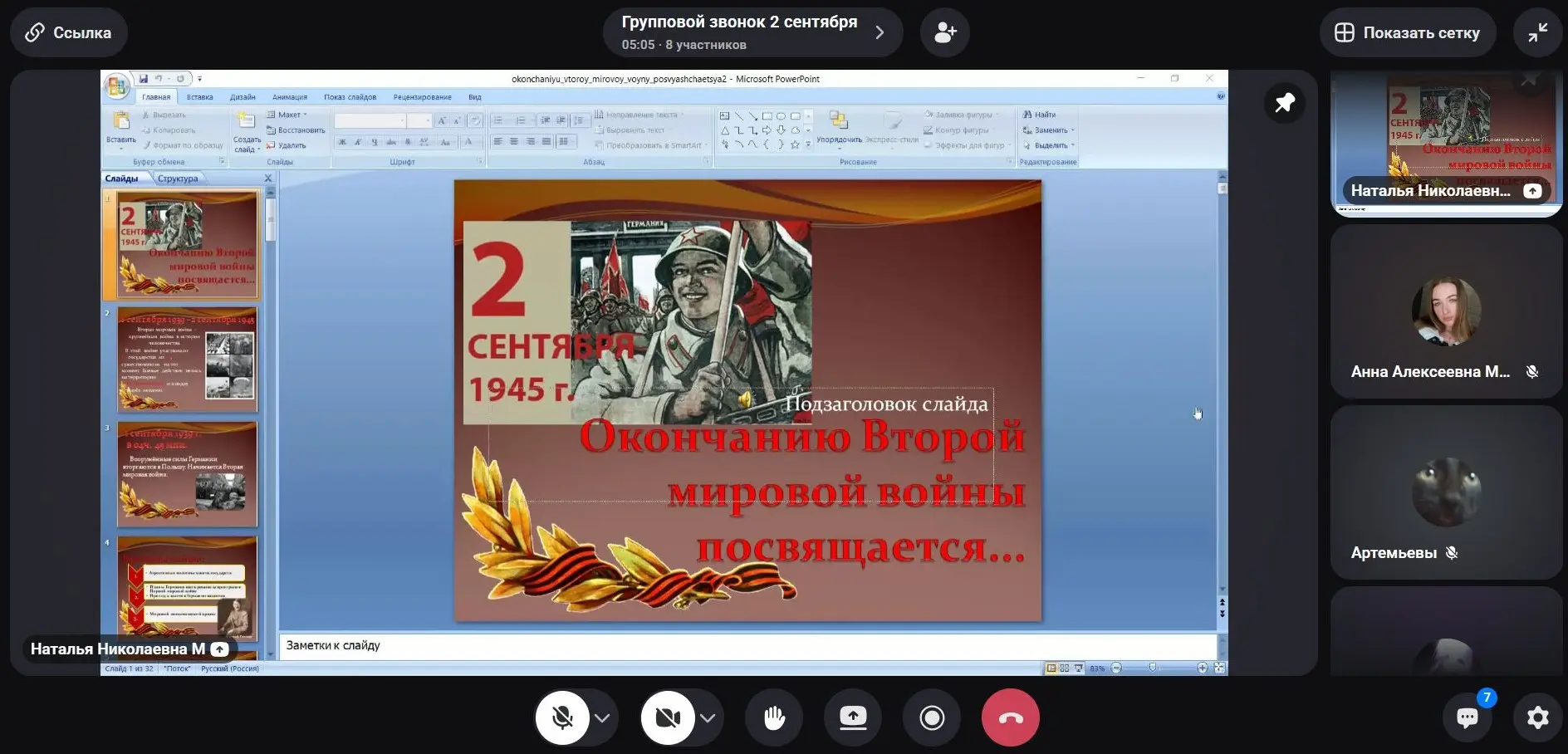Open the font name combo box

(370, 121)
